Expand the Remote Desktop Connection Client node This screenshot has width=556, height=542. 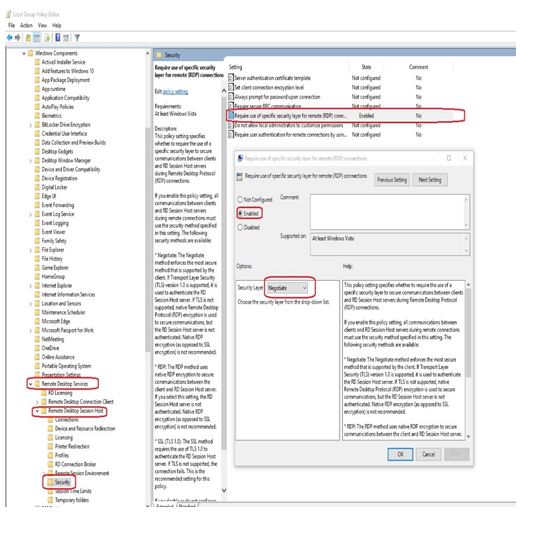click(x=37, y=402)
